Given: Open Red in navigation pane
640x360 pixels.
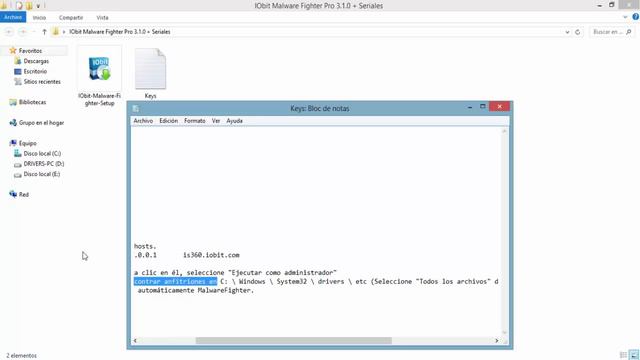Looking at the screenshot, I should tap(24, 194).
